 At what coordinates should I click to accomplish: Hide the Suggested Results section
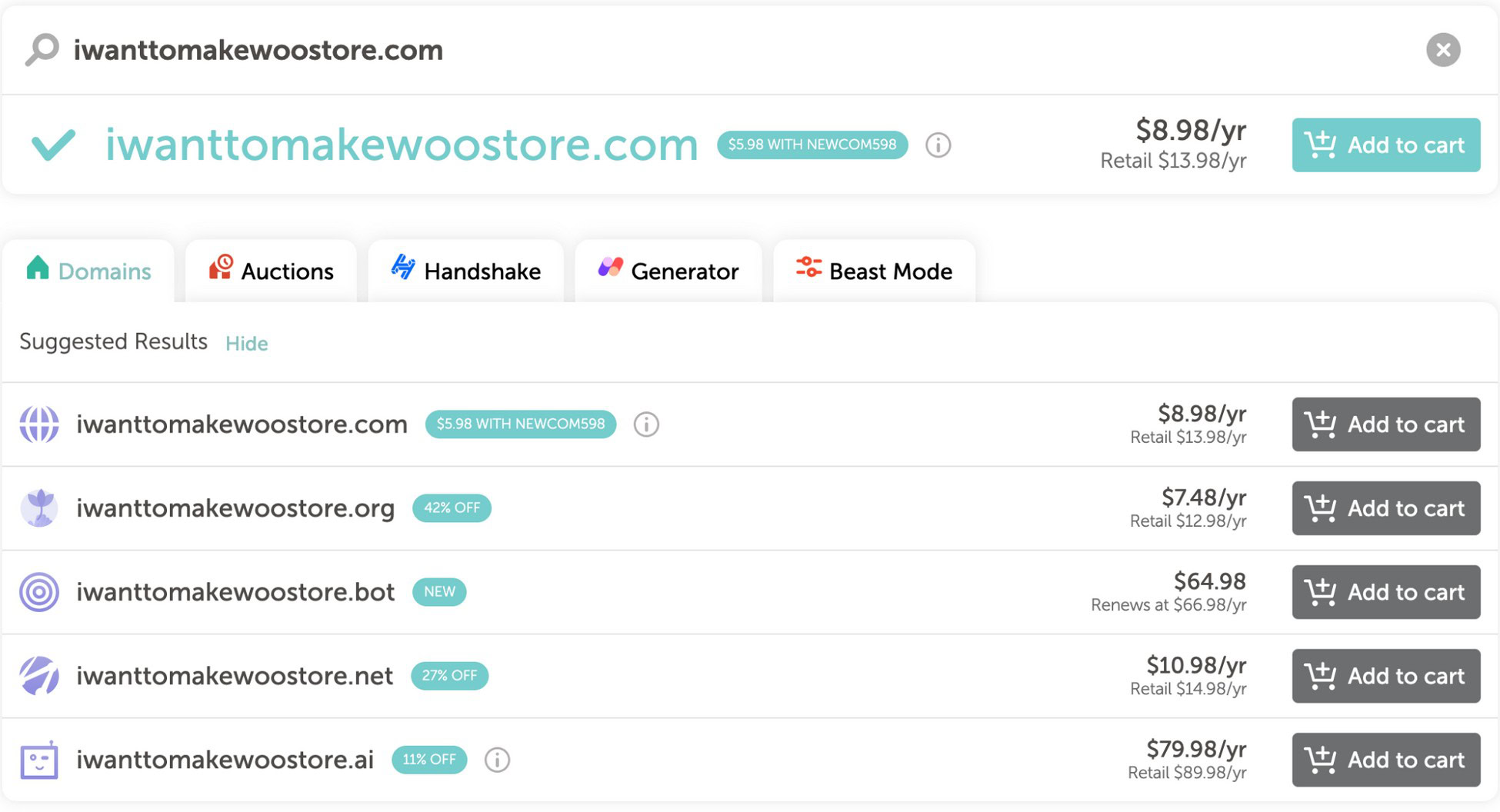[x=246, y=344]
